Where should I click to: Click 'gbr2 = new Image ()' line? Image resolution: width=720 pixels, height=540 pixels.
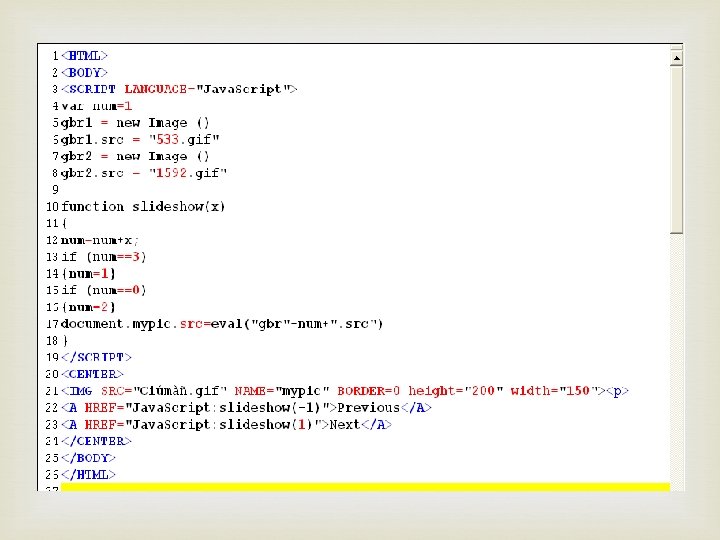[135, 156]
